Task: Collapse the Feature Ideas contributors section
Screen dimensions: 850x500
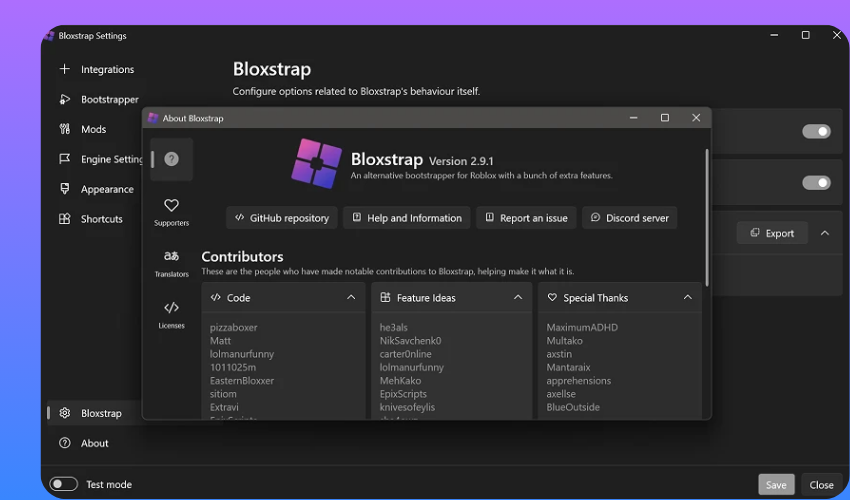Action: (x=518, y=297)
